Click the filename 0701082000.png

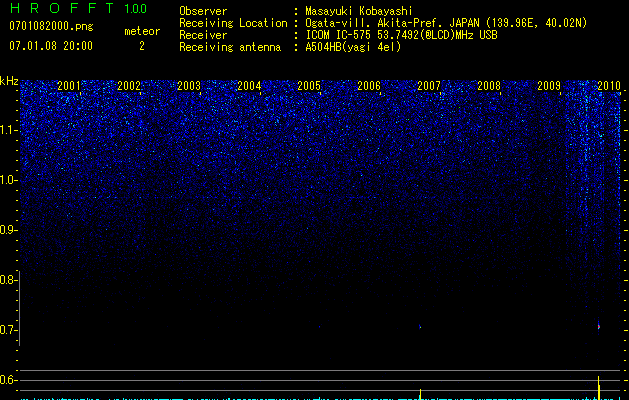tap(51, 26)
